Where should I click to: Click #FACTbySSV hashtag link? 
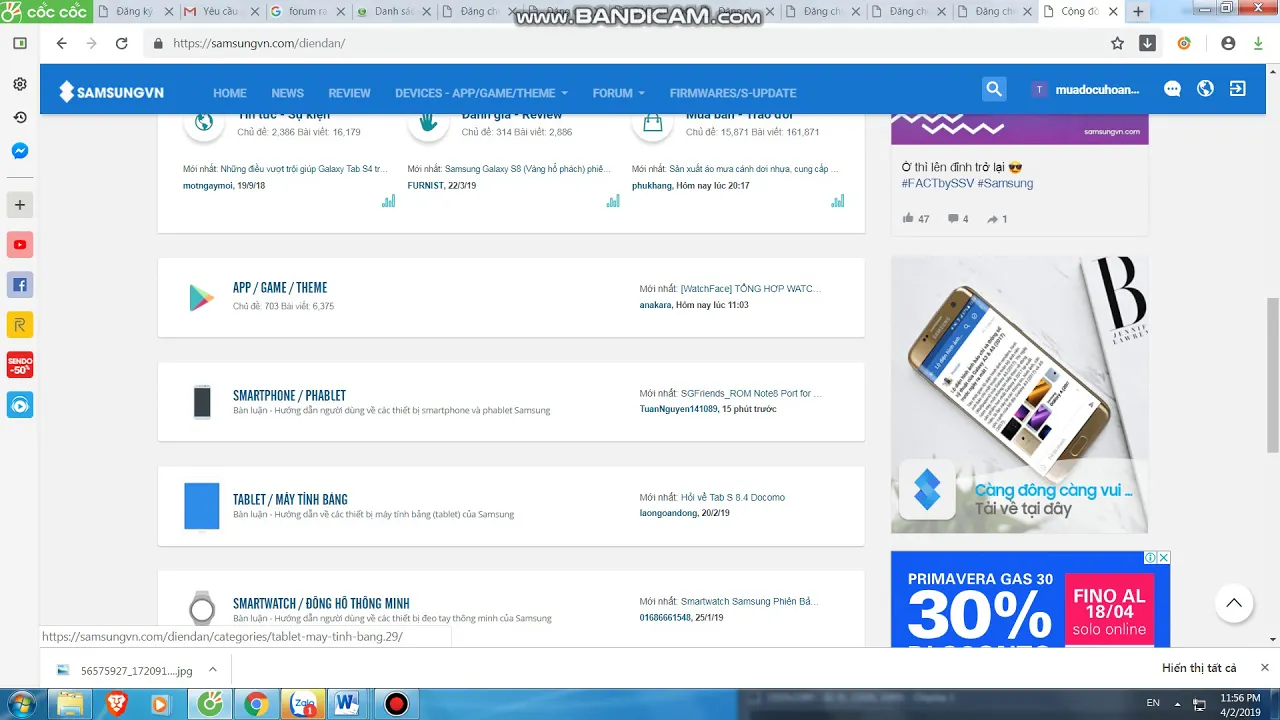pos(937,184)
